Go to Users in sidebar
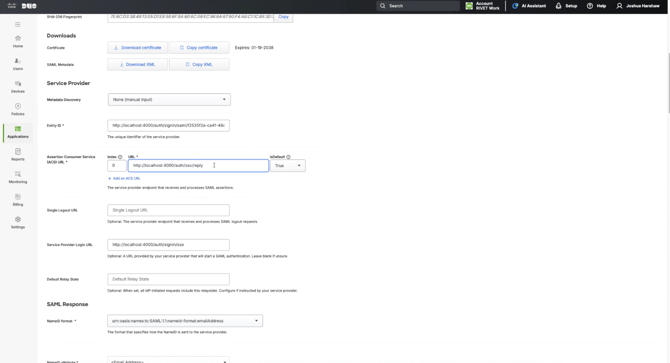This screenshot has height=363, width=670. [x=18, y=64]
